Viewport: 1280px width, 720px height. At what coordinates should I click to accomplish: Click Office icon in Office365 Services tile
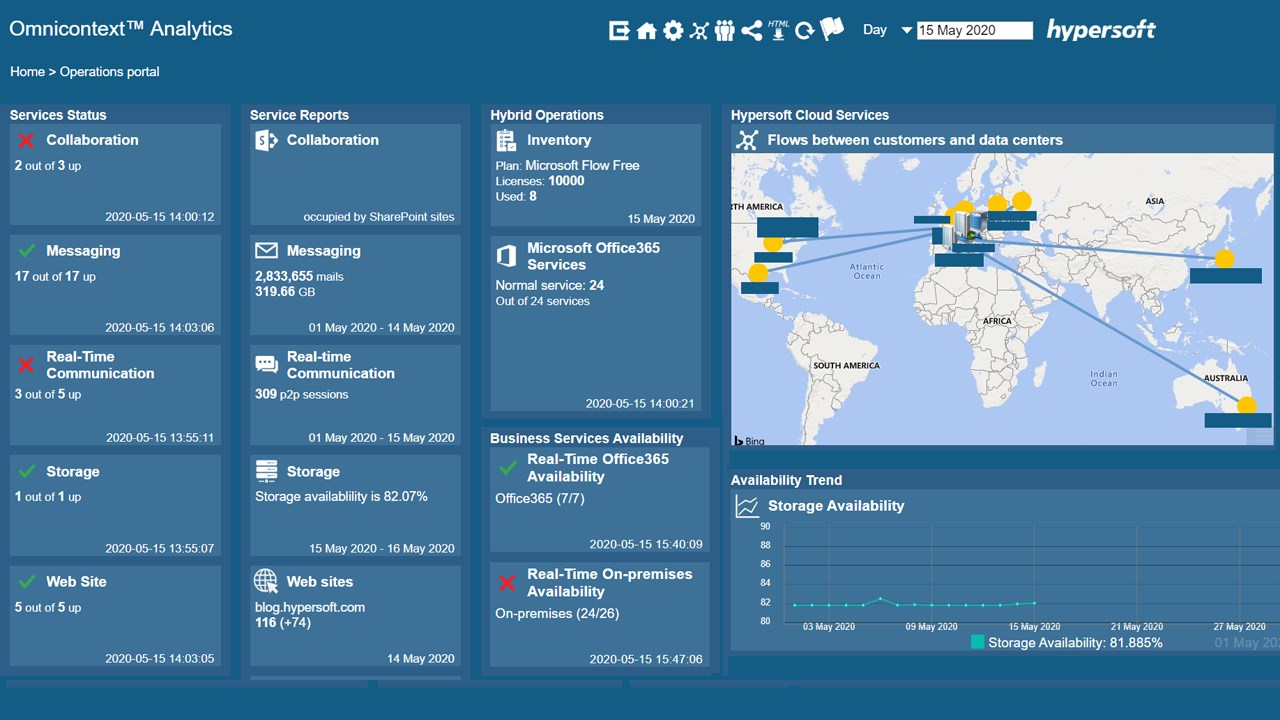(x=506, y=256)
